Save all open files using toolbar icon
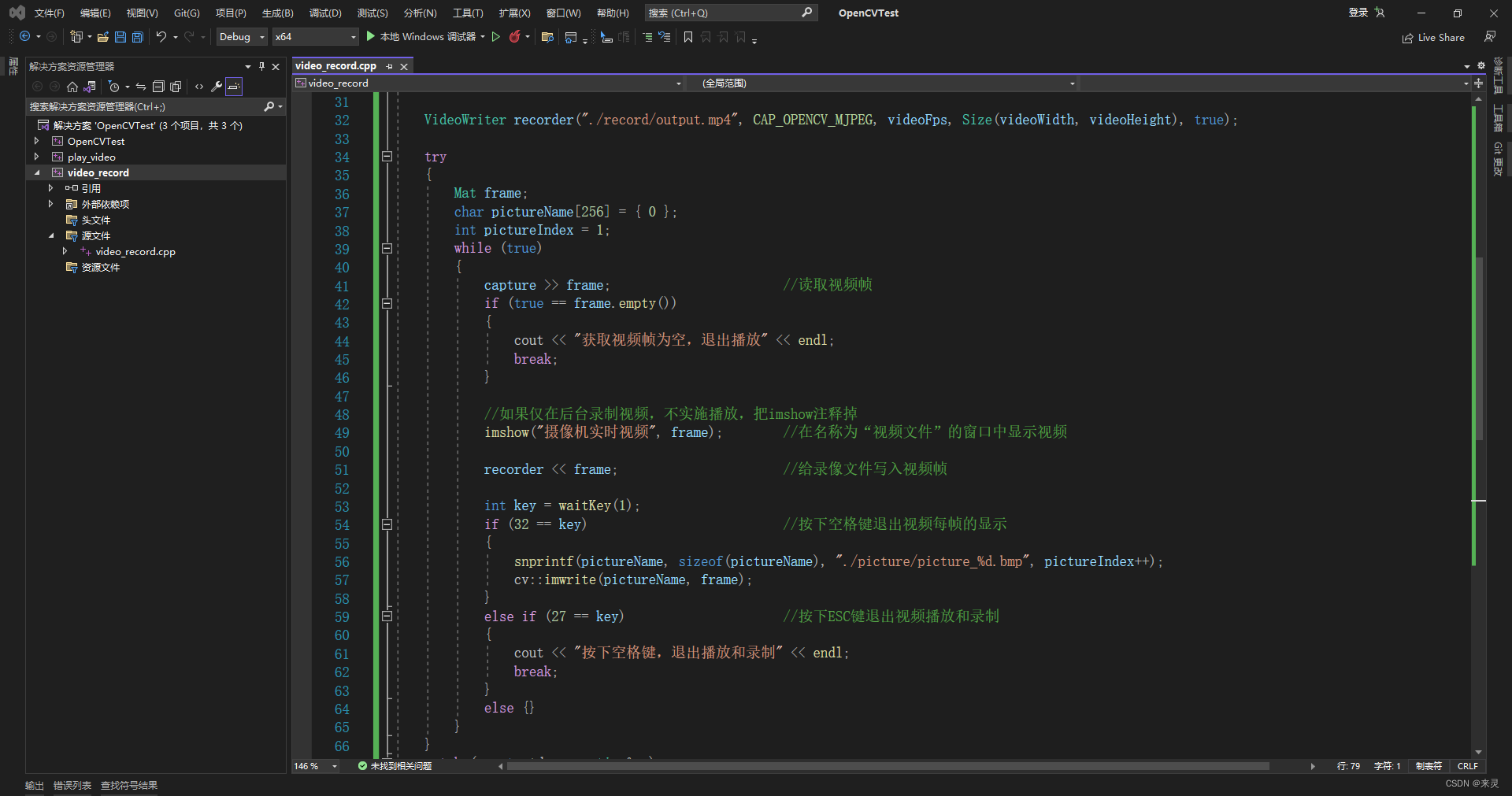Screen dimensions: 1512x796 (x=136, y=37)
